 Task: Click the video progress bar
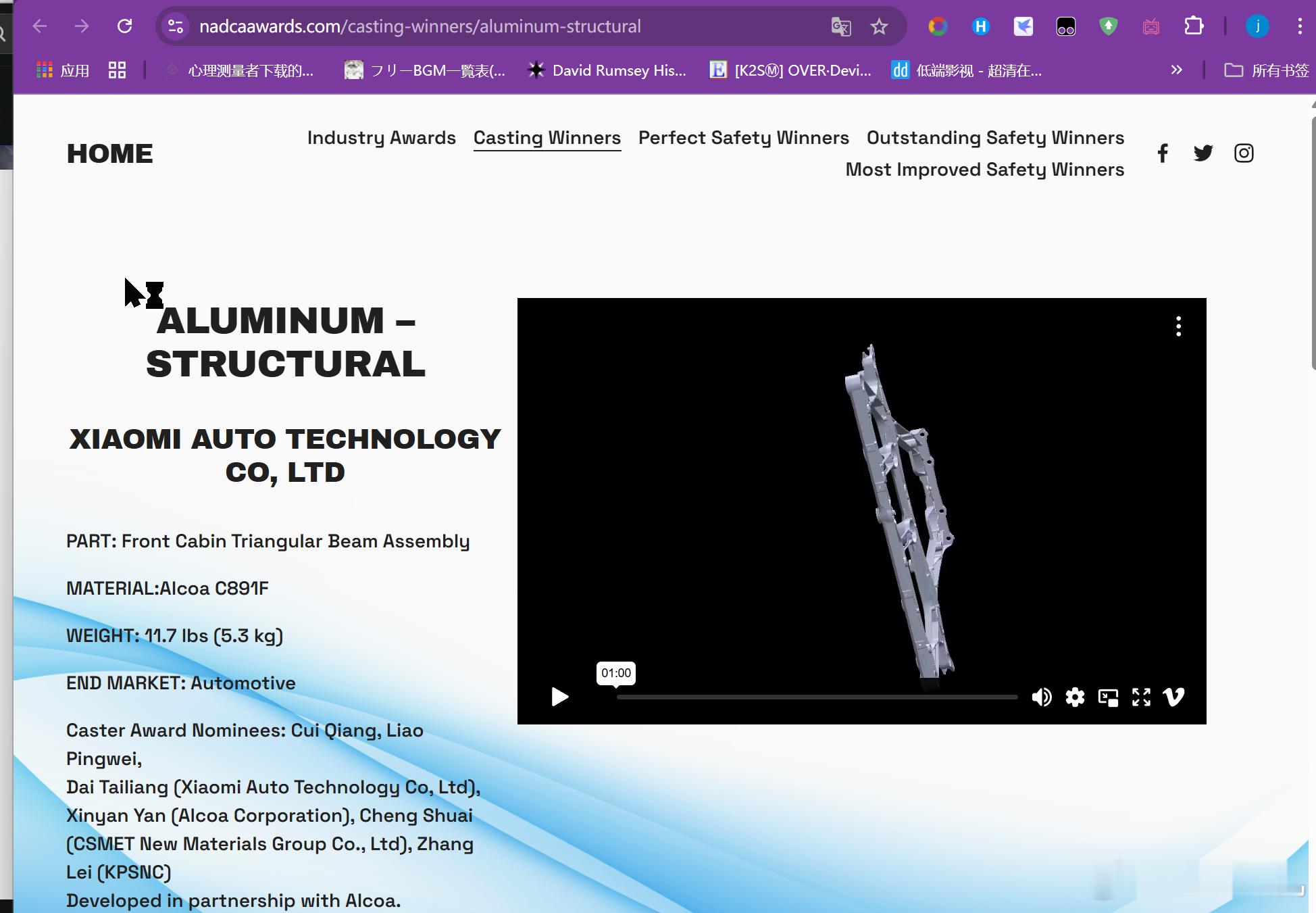coord(816,697)
